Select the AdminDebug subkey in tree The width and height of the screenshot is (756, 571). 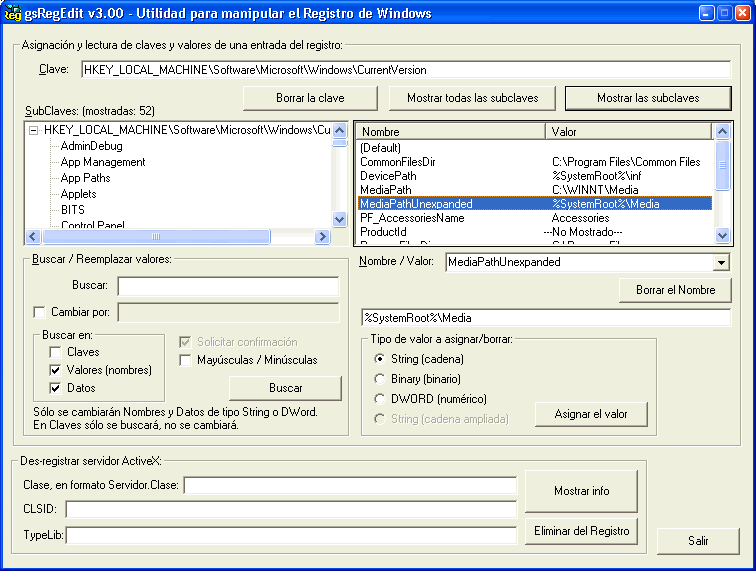(x=92, y=146)
